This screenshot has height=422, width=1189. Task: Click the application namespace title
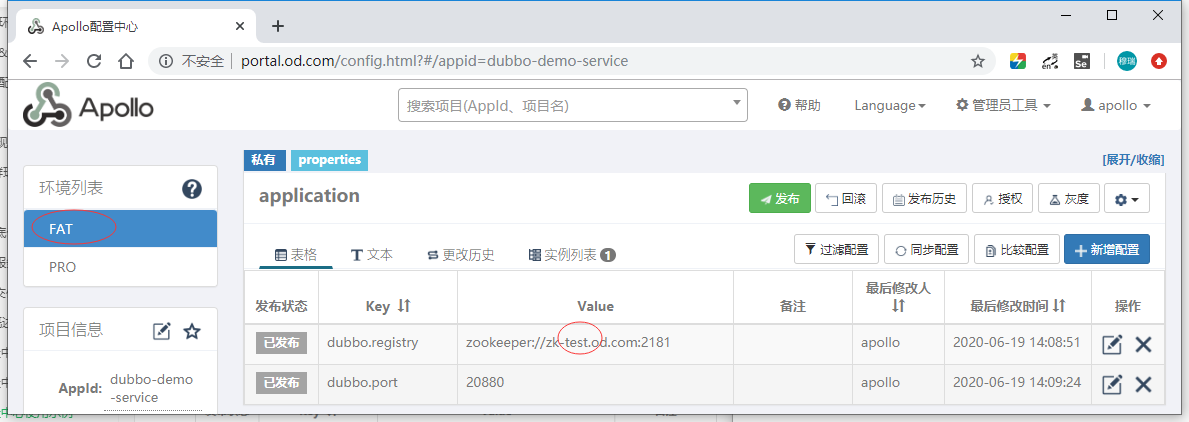(309, 195)
